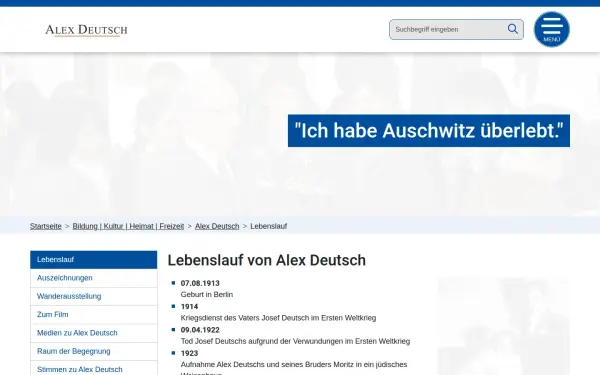
Task: Open the Alex Deutsch breadcrumb link
Action: (217, 226)
